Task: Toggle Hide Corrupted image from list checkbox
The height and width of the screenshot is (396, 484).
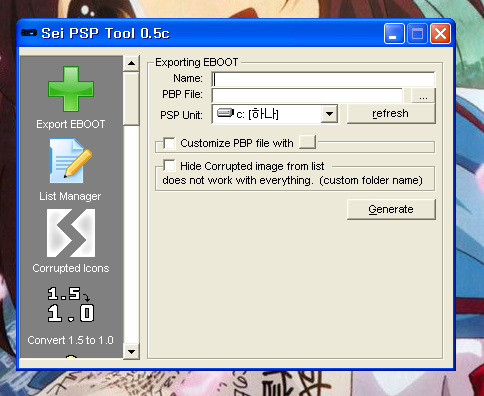Action: [169, 165]
